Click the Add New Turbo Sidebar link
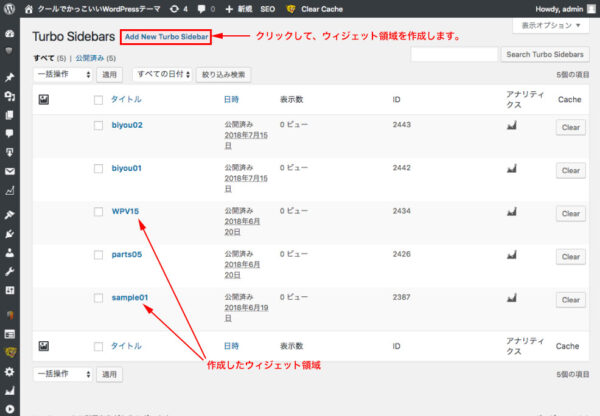The image size is (600, 416). (x=166, y=37)
